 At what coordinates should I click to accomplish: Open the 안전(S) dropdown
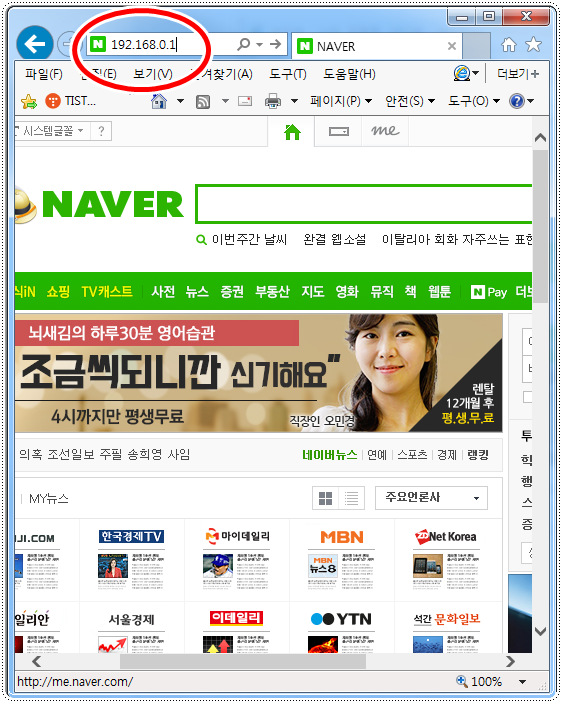coord(410,101)
